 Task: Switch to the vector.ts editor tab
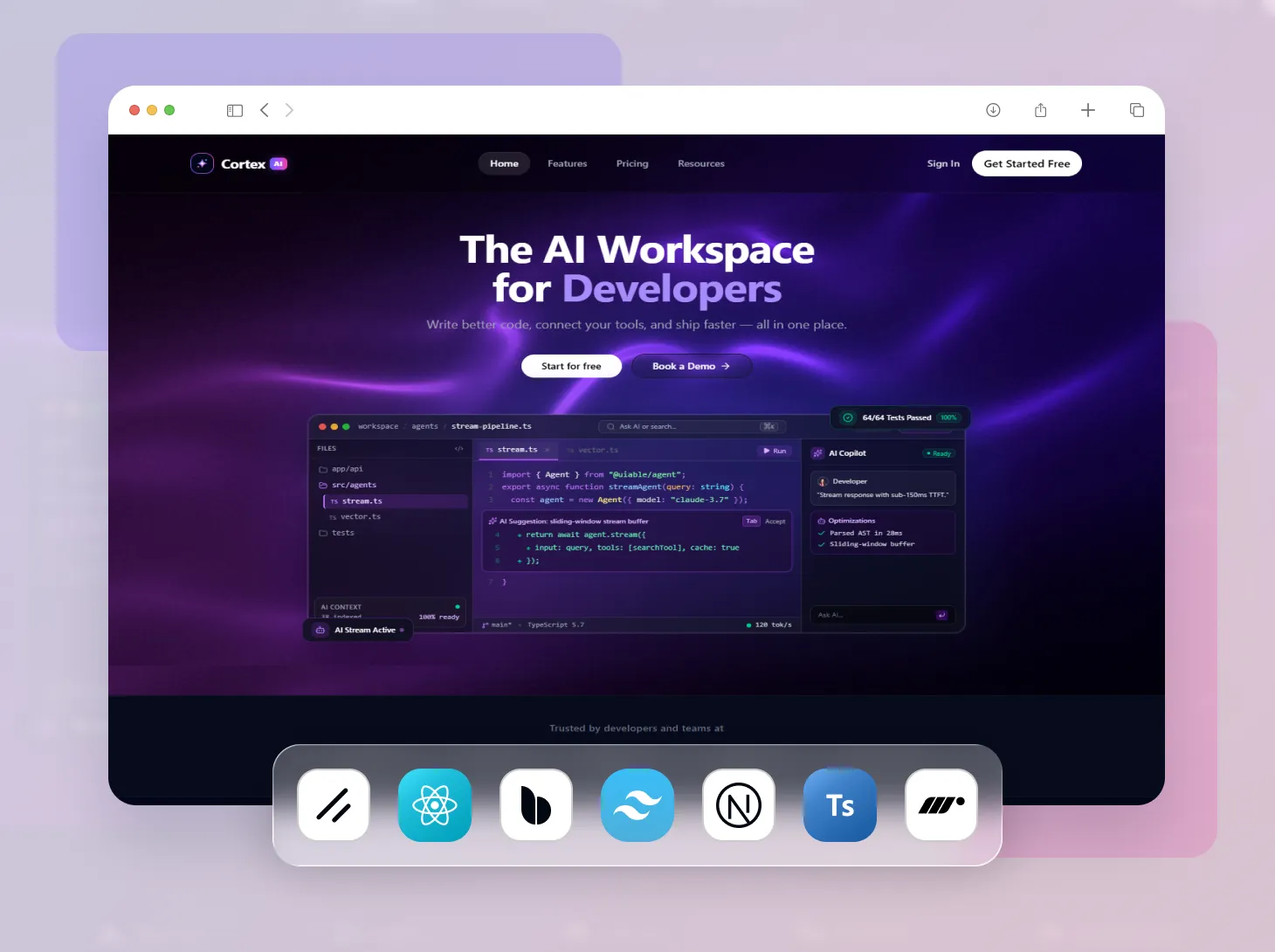pyautogui.click(x=593, y=451)
